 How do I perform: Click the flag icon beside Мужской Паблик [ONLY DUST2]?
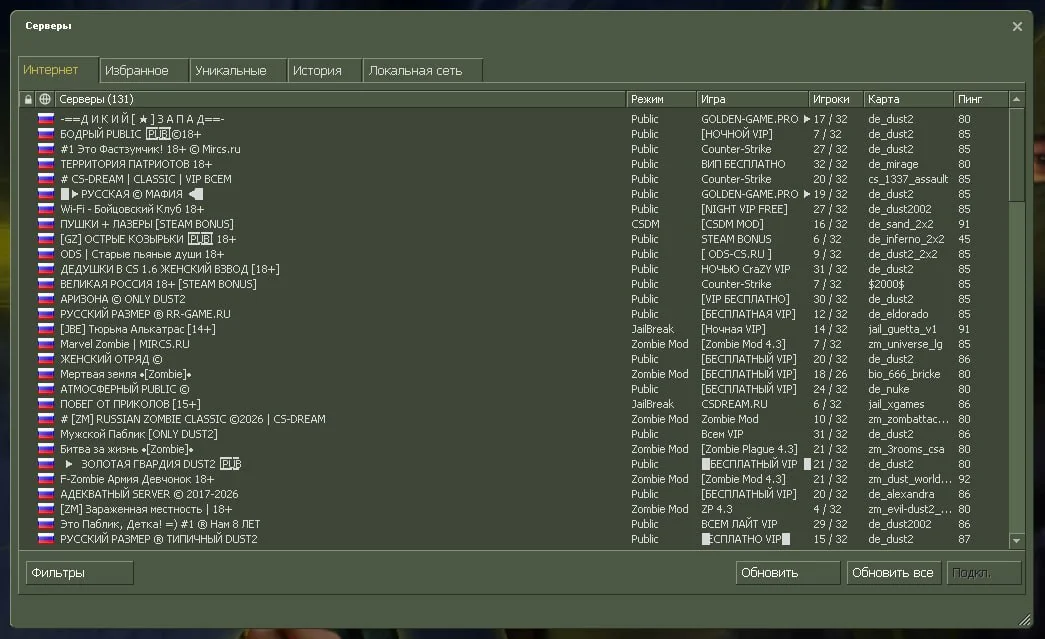click(46, 434)
